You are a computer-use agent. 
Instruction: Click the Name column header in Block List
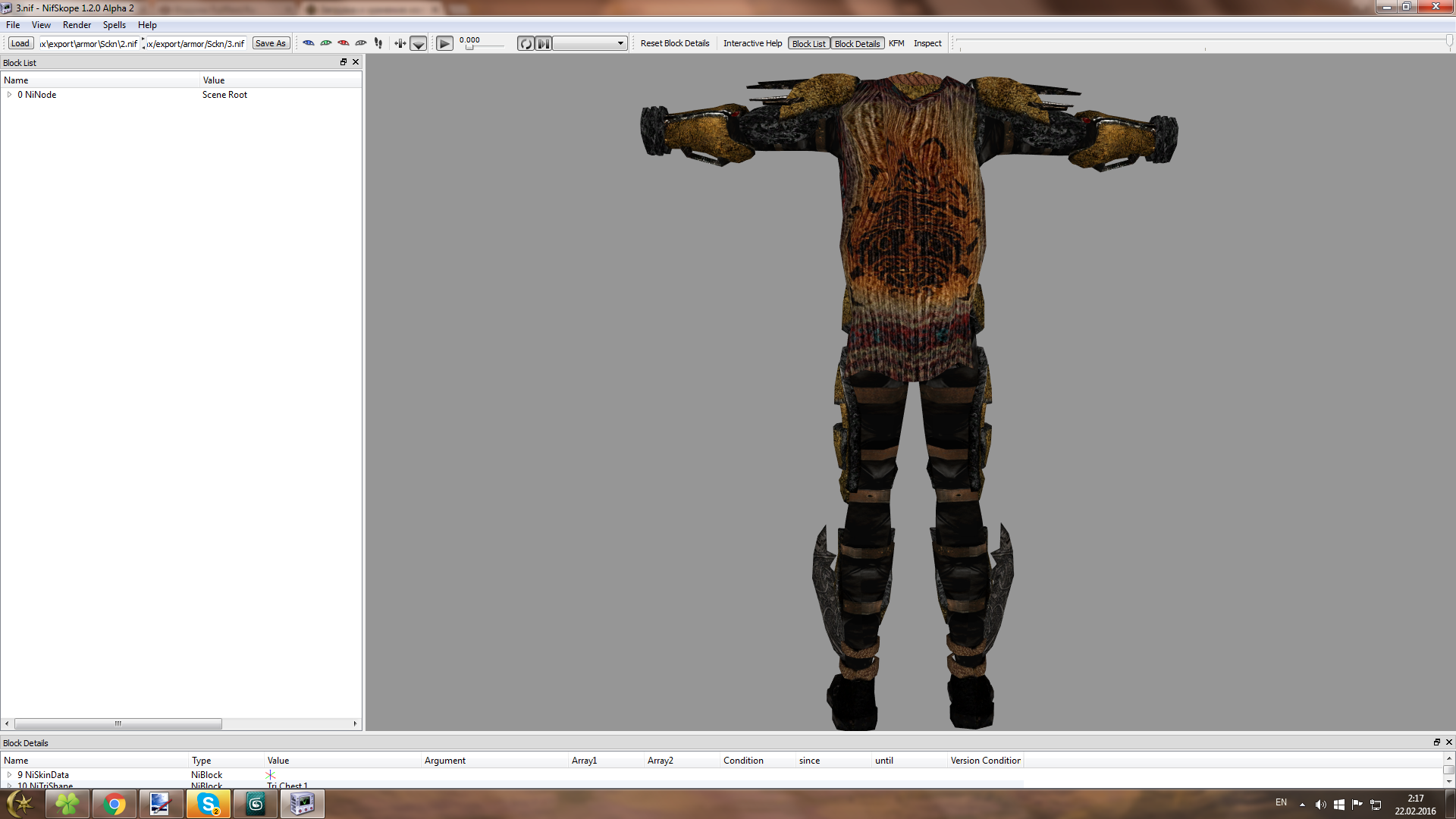99,80
